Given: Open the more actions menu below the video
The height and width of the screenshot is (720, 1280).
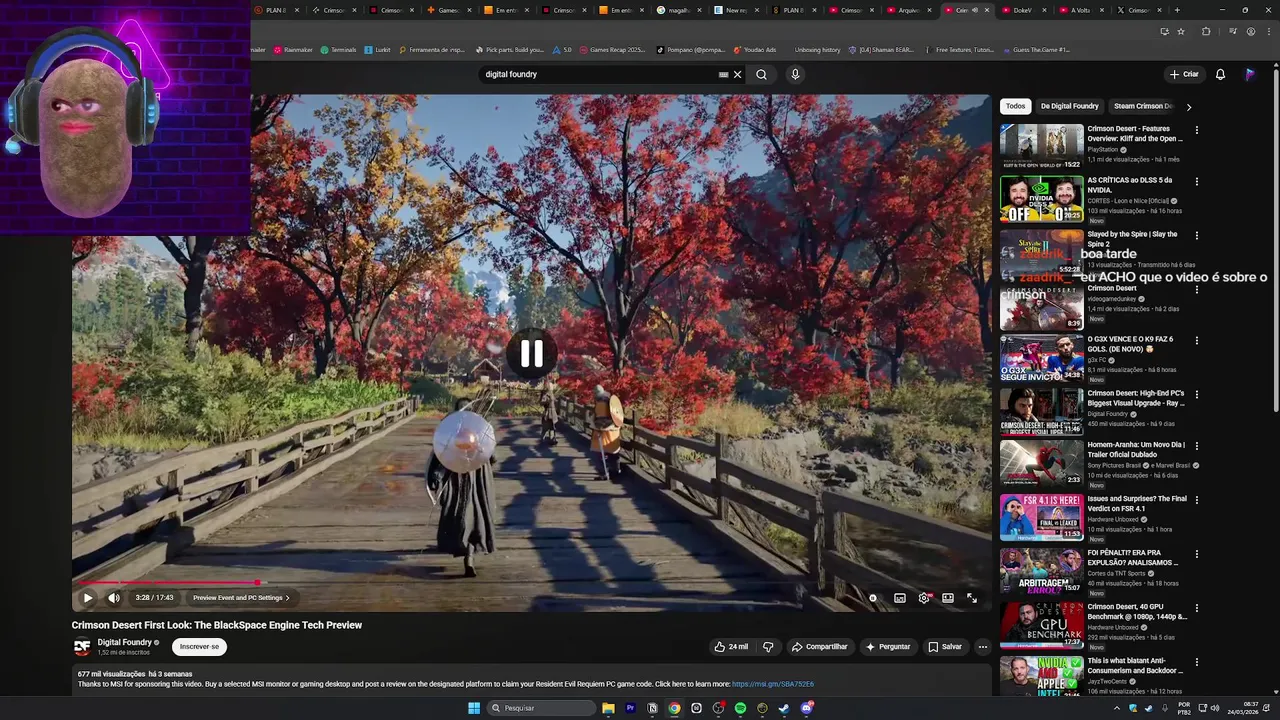Looking at the screenshot, I should click(982, 647).
